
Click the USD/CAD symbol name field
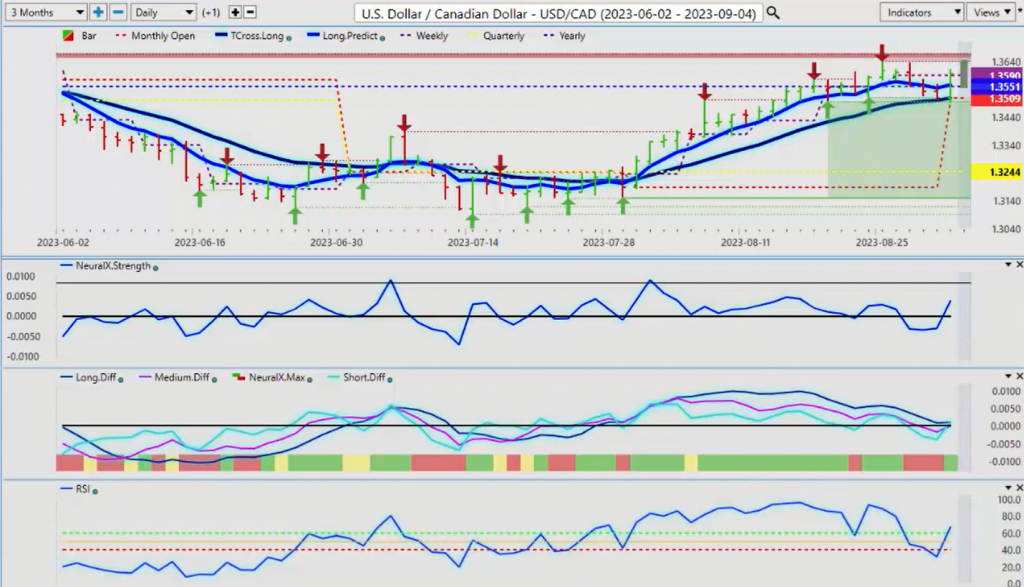pyautogui.click(x=558, y=13)
